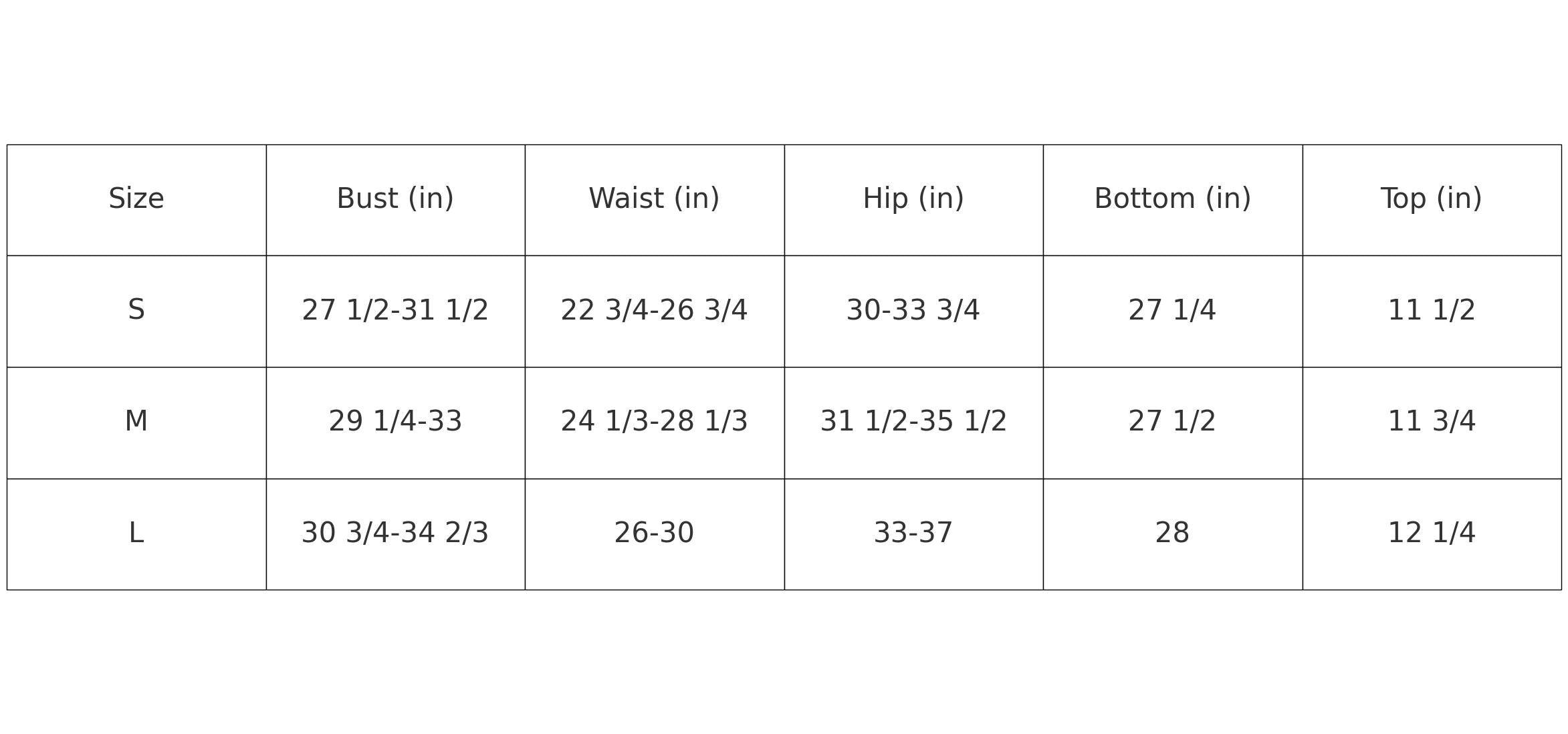
Task: Select the size M row label
Action: point(136,422)
